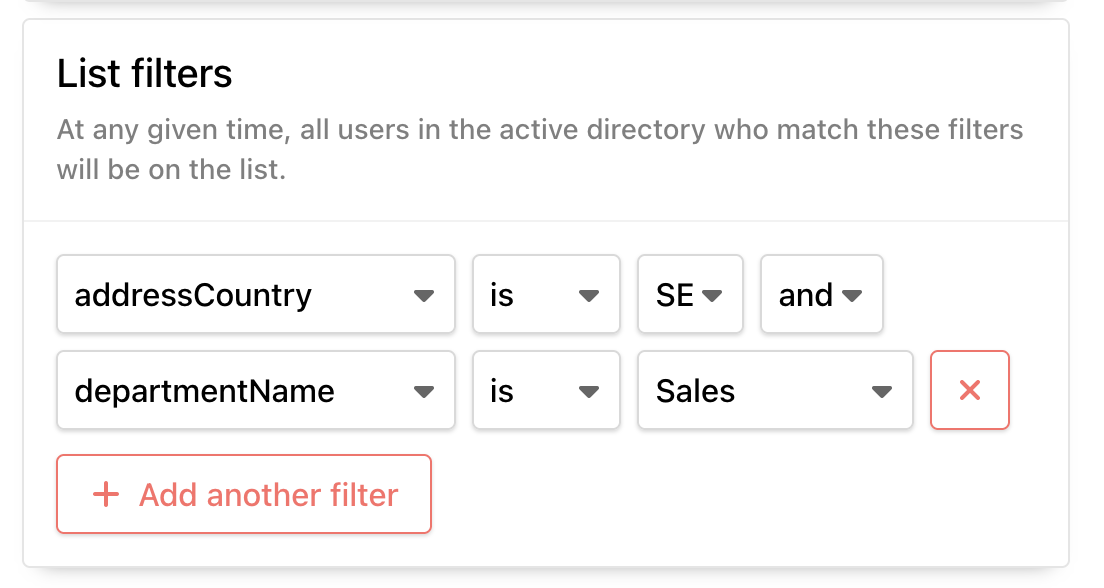The image size is (1104, 588).
Task: Click caret of 'is' in addressCountry row
Action: [x=589, y=295]
